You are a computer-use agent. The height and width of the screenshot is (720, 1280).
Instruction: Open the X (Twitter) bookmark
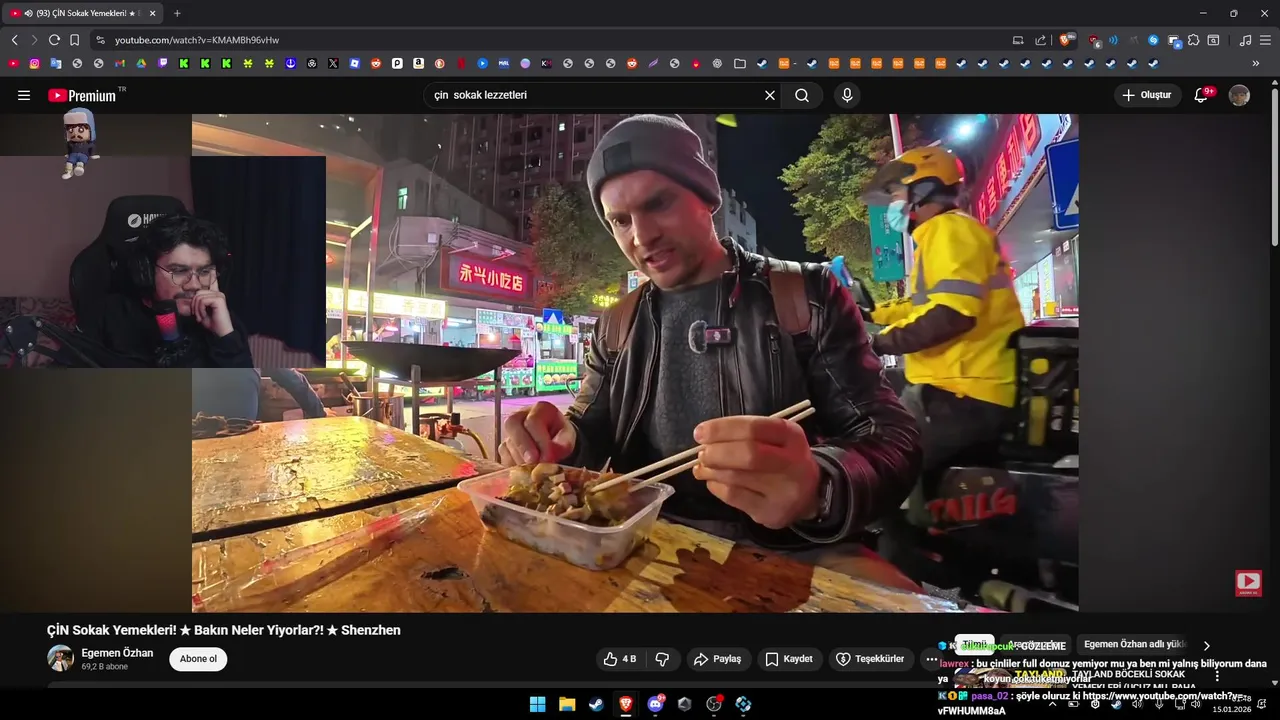333,63
